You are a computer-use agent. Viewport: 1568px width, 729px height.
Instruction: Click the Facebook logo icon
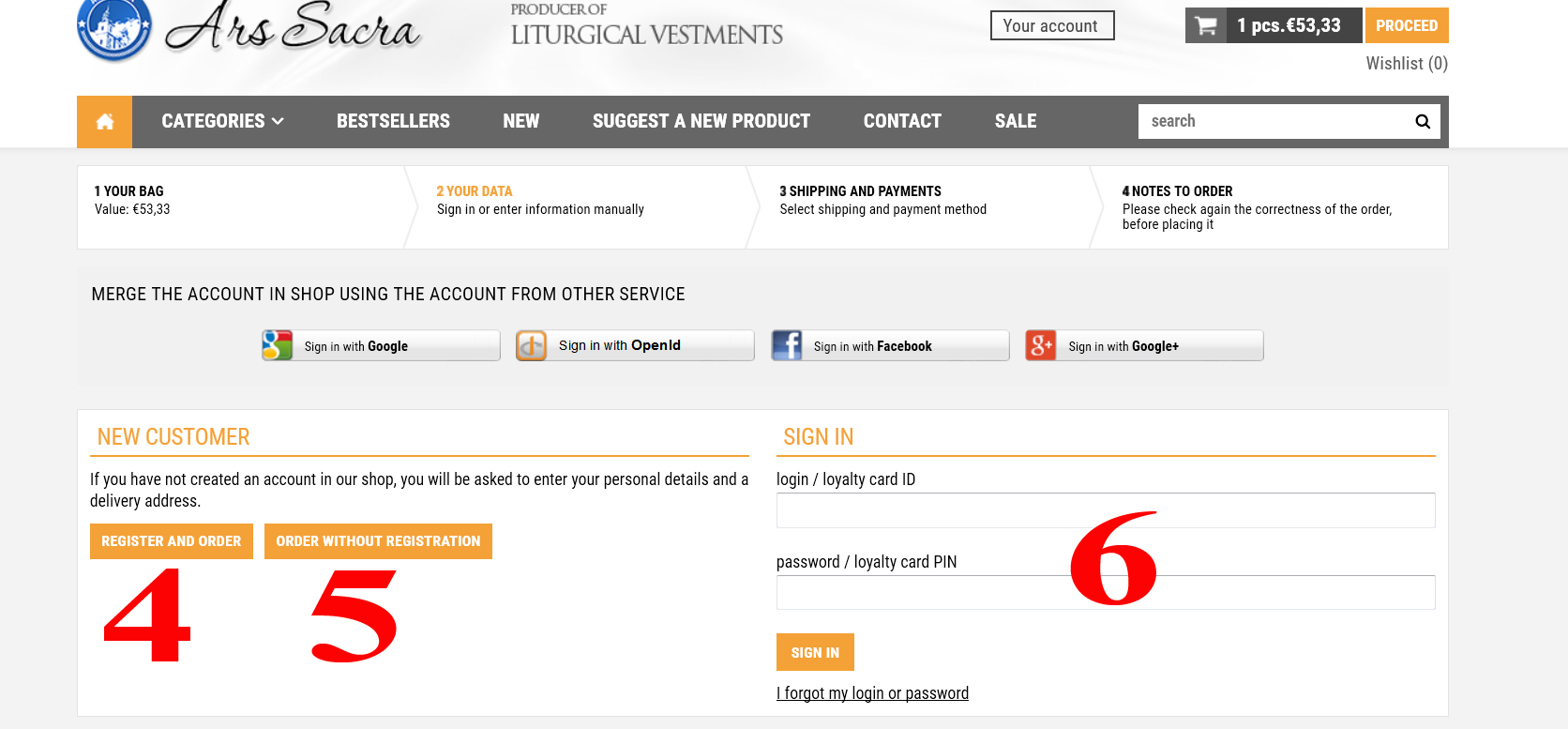coord(787,345)
